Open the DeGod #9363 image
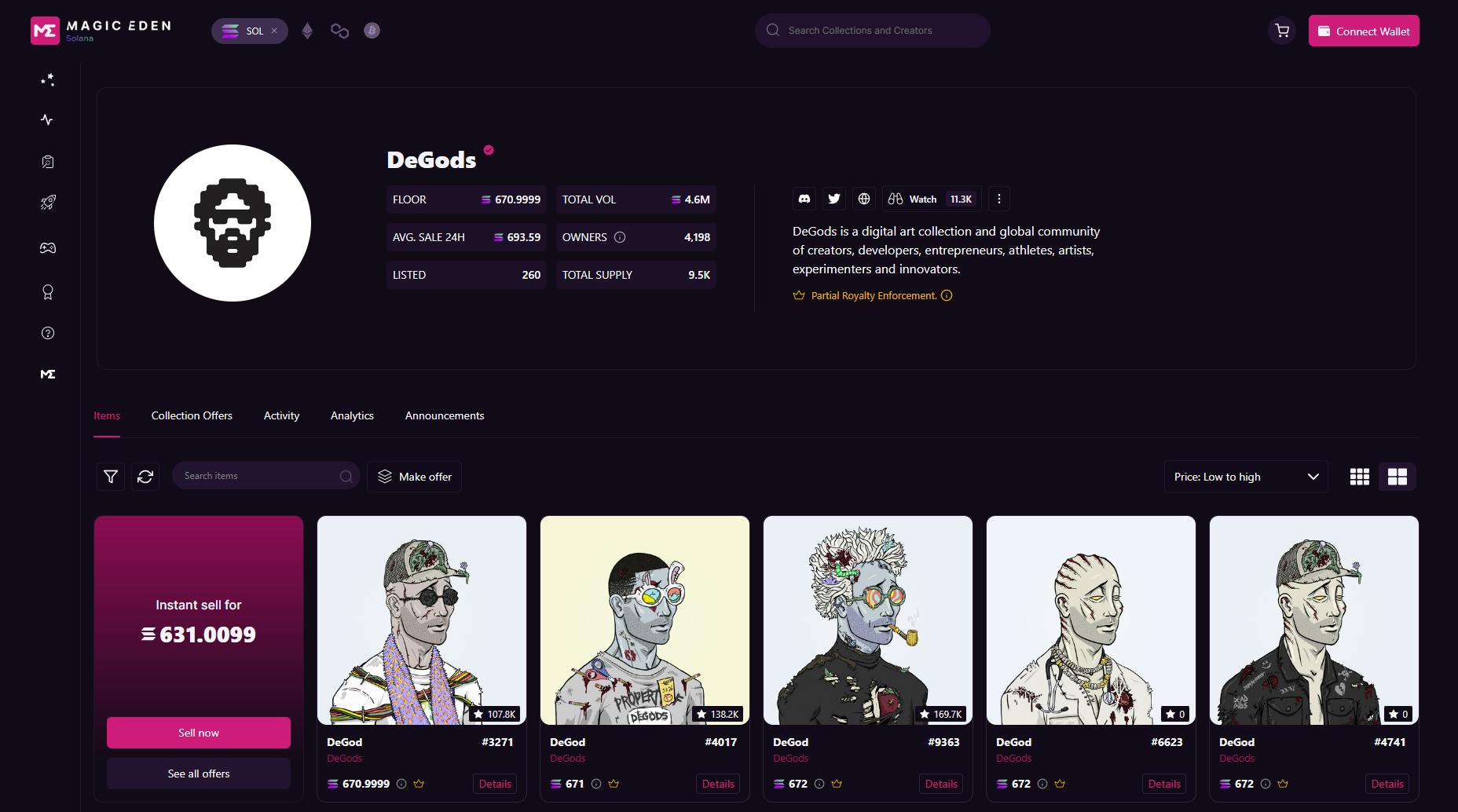This screenshot has width=1458, height=812. 868,620
